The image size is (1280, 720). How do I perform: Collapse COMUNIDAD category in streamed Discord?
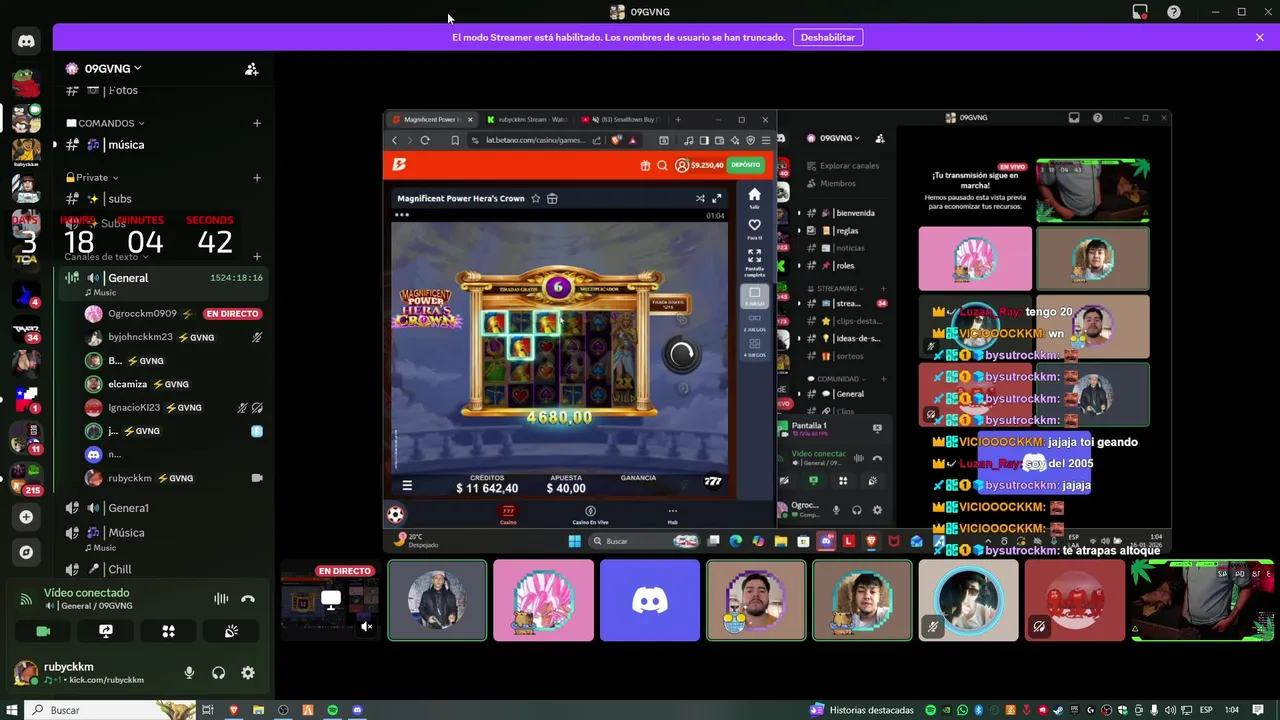point(838,379)
